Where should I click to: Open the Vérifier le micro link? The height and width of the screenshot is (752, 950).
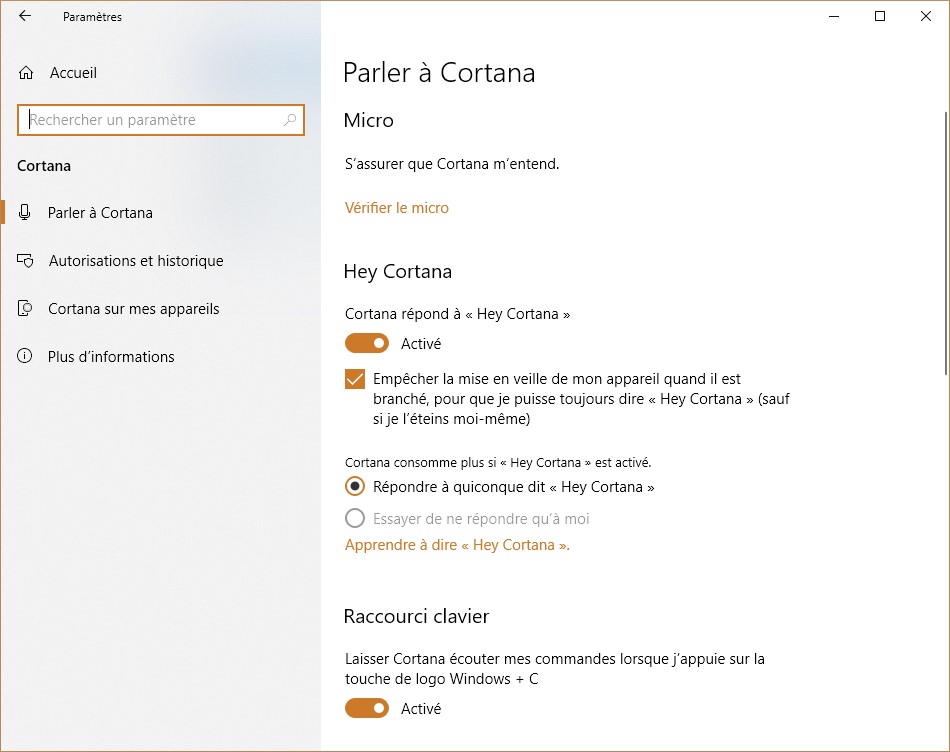(x=397, y=208)
